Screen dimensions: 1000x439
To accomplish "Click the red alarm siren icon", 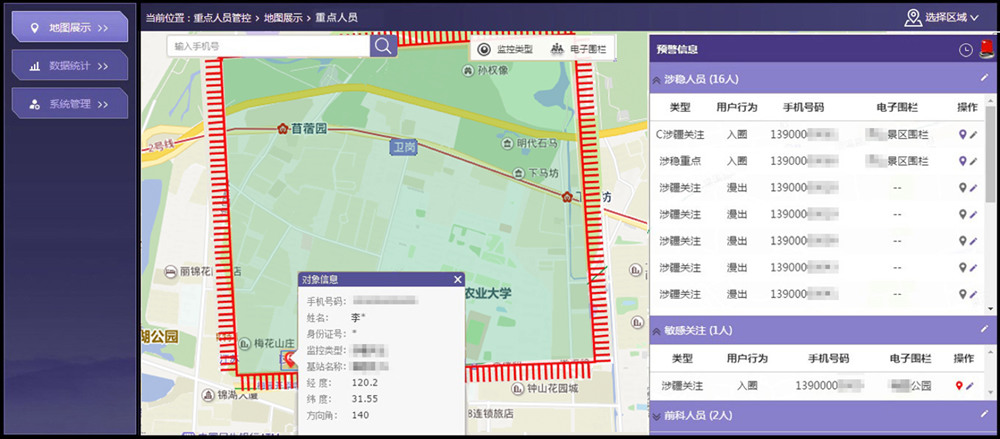I will [985, 49].
